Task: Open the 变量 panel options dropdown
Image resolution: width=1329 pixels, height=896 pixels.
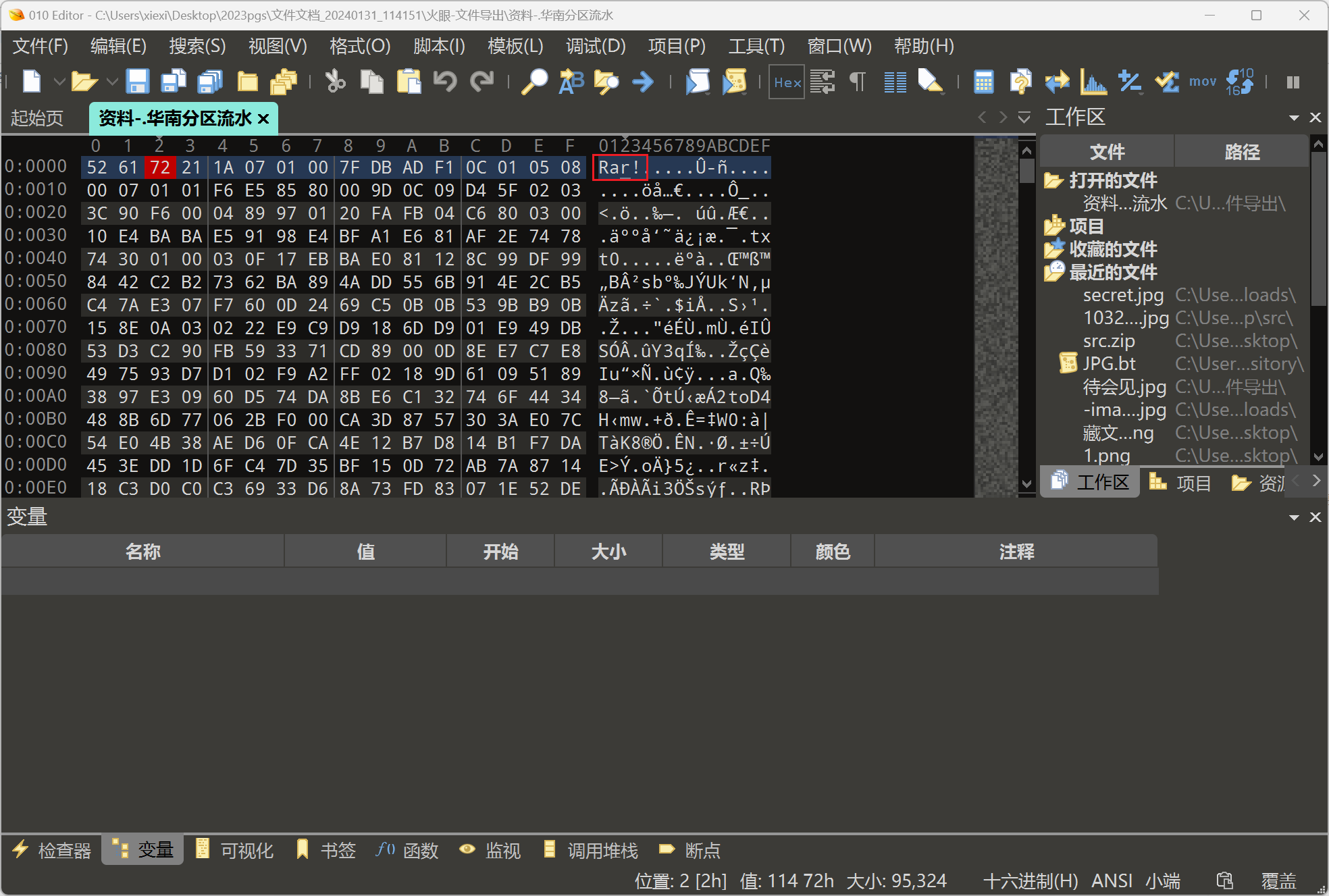Action: pyautogui.click(x=1294, y=517)
